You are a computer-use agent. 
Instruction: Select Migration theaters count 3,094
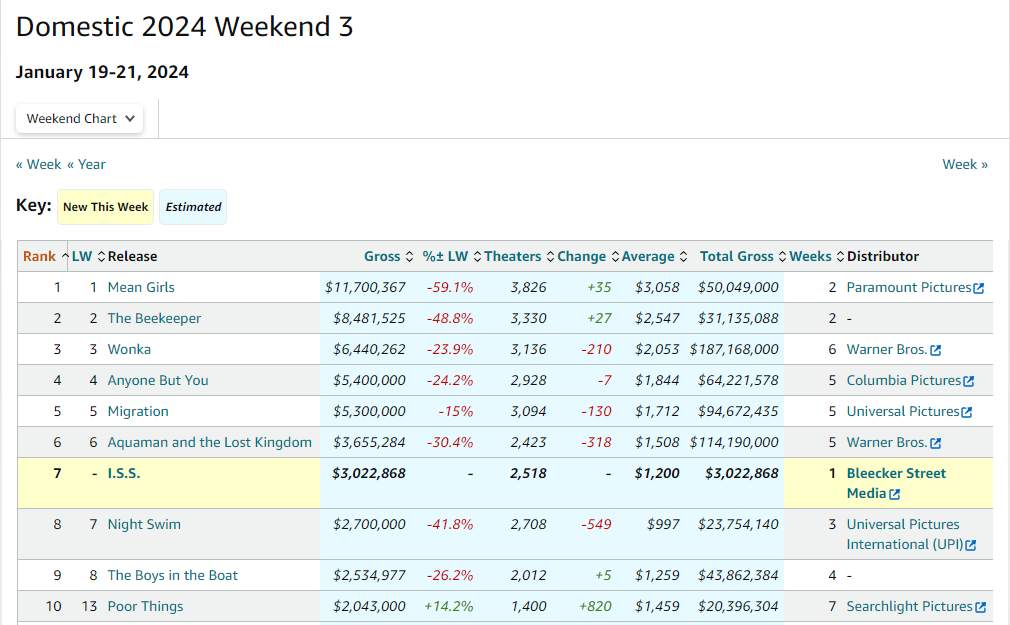click(528, 411)
